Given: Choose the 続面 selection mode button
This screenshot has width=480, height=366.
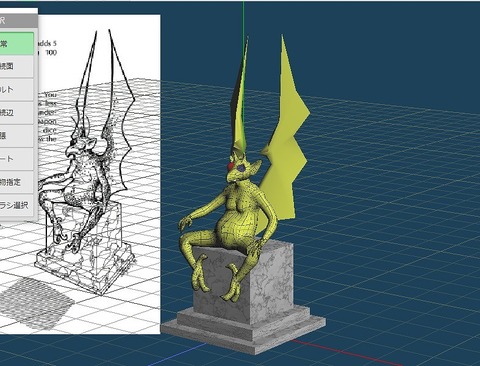Looking at the screenshot, I should tap(17, 66).
